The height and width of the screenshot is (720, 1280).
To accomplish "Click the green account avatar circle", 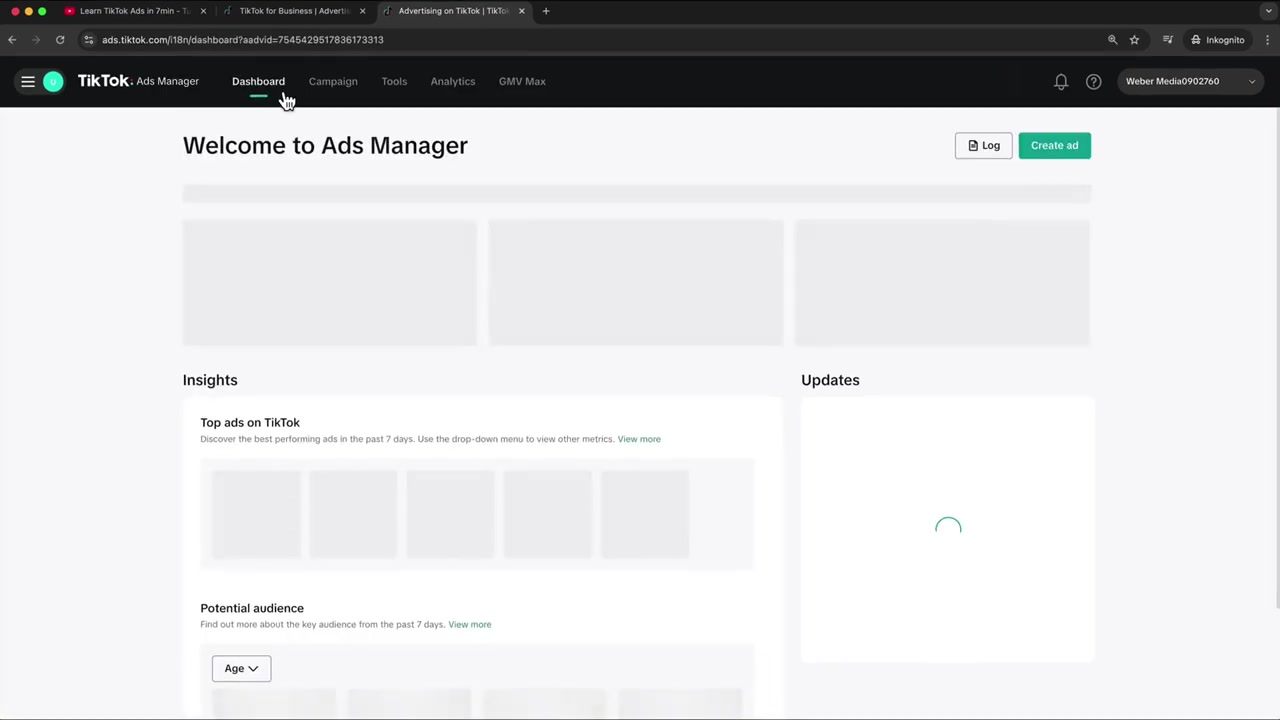I will (53, 81).
